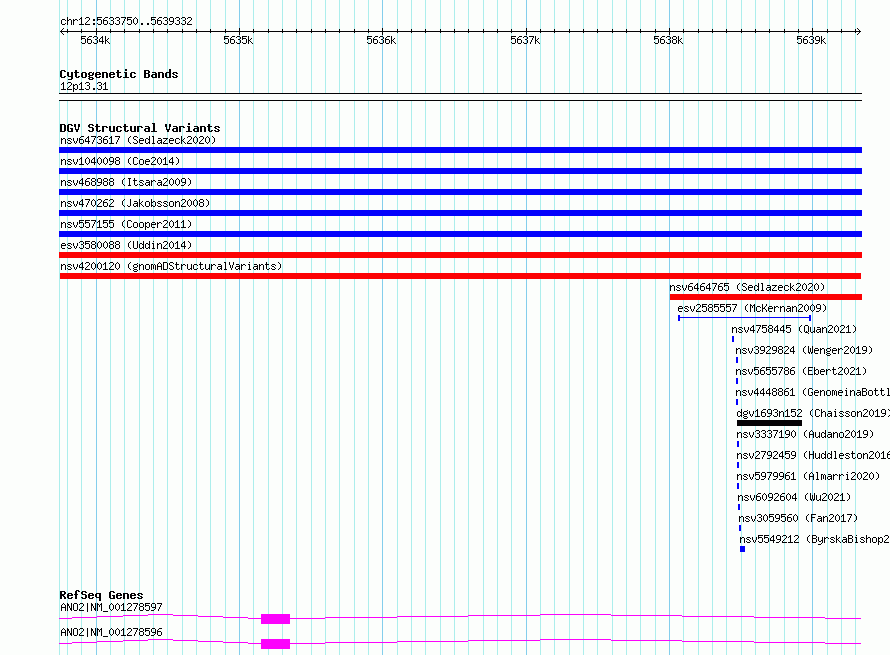Click the DGV Structural Variants track title
The height and width of the screenshot is (655, 890).
pos(140,128)
